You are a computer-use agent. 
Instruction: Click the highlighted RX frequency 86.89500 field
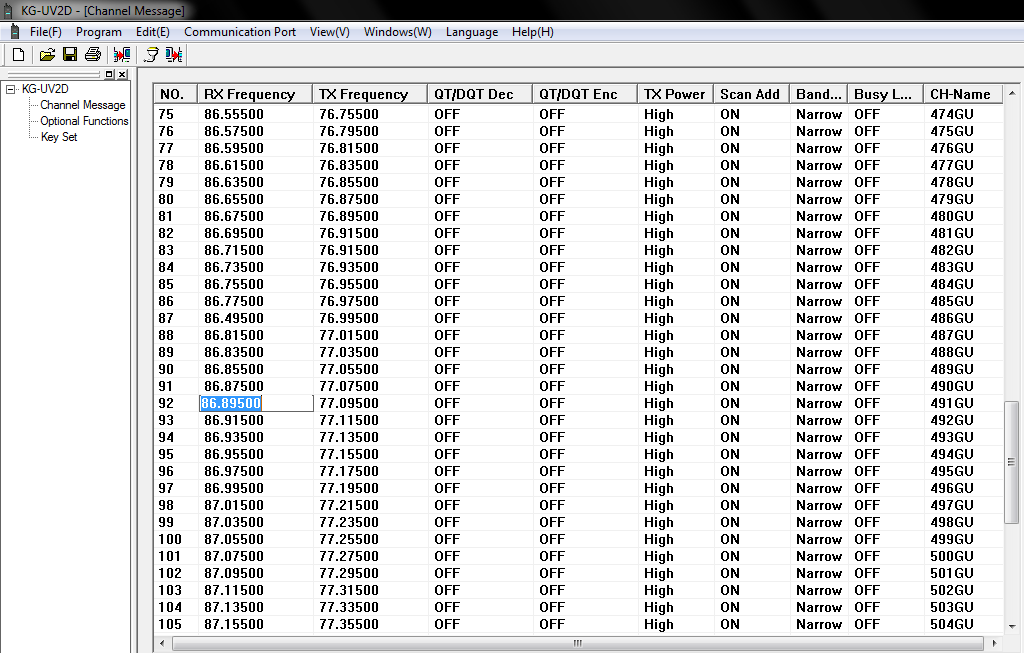pos(256,403)
